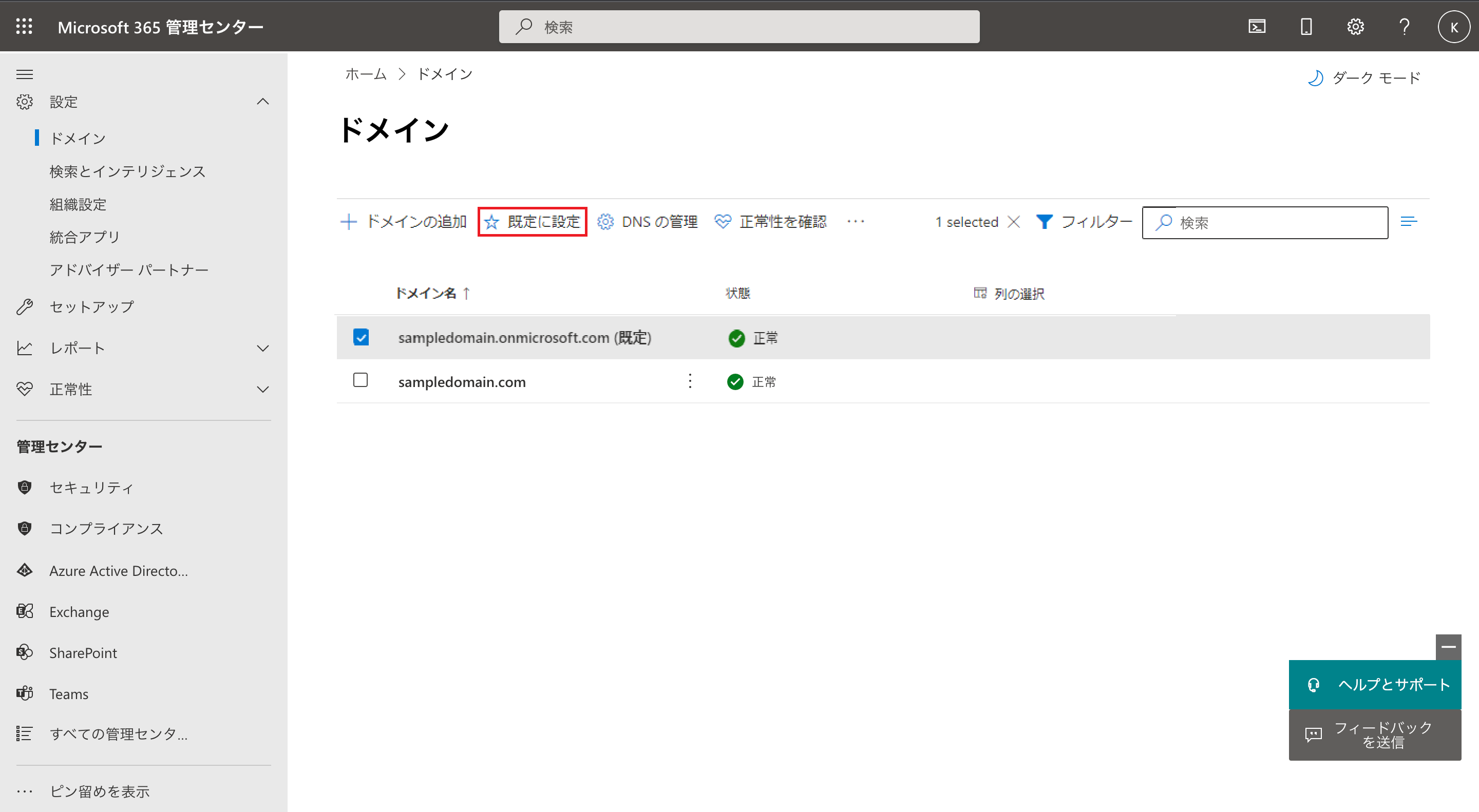Open the toolbar more options ellipsis

pyautogui.click(x=856, y=222)
